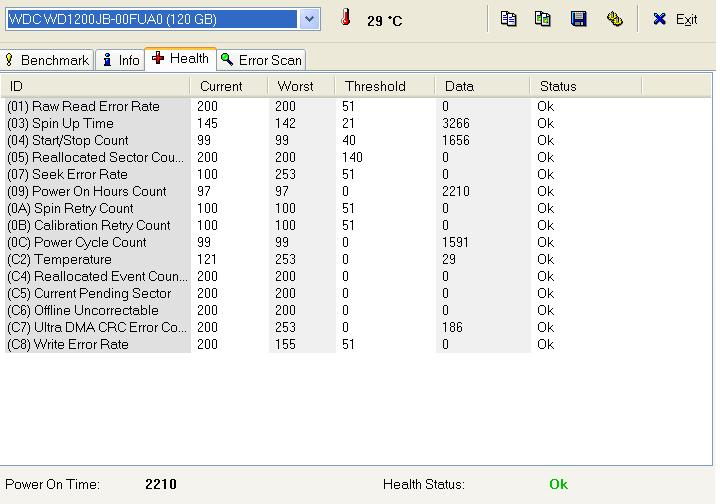Switch to the Benchmark tab
Viewport: 720px width, 504px height.
click(x=47, y=60)
